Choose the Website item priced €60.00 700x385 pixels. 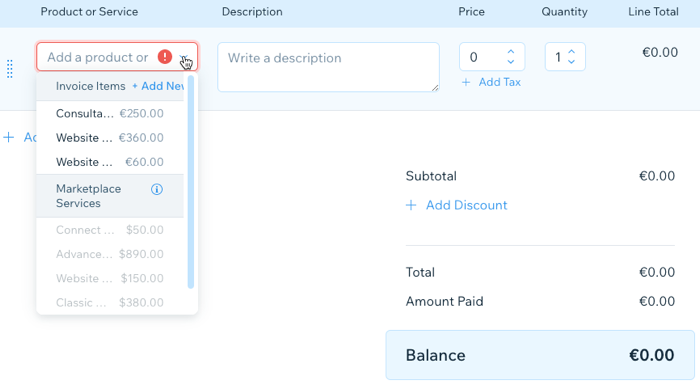click(110, 162)
